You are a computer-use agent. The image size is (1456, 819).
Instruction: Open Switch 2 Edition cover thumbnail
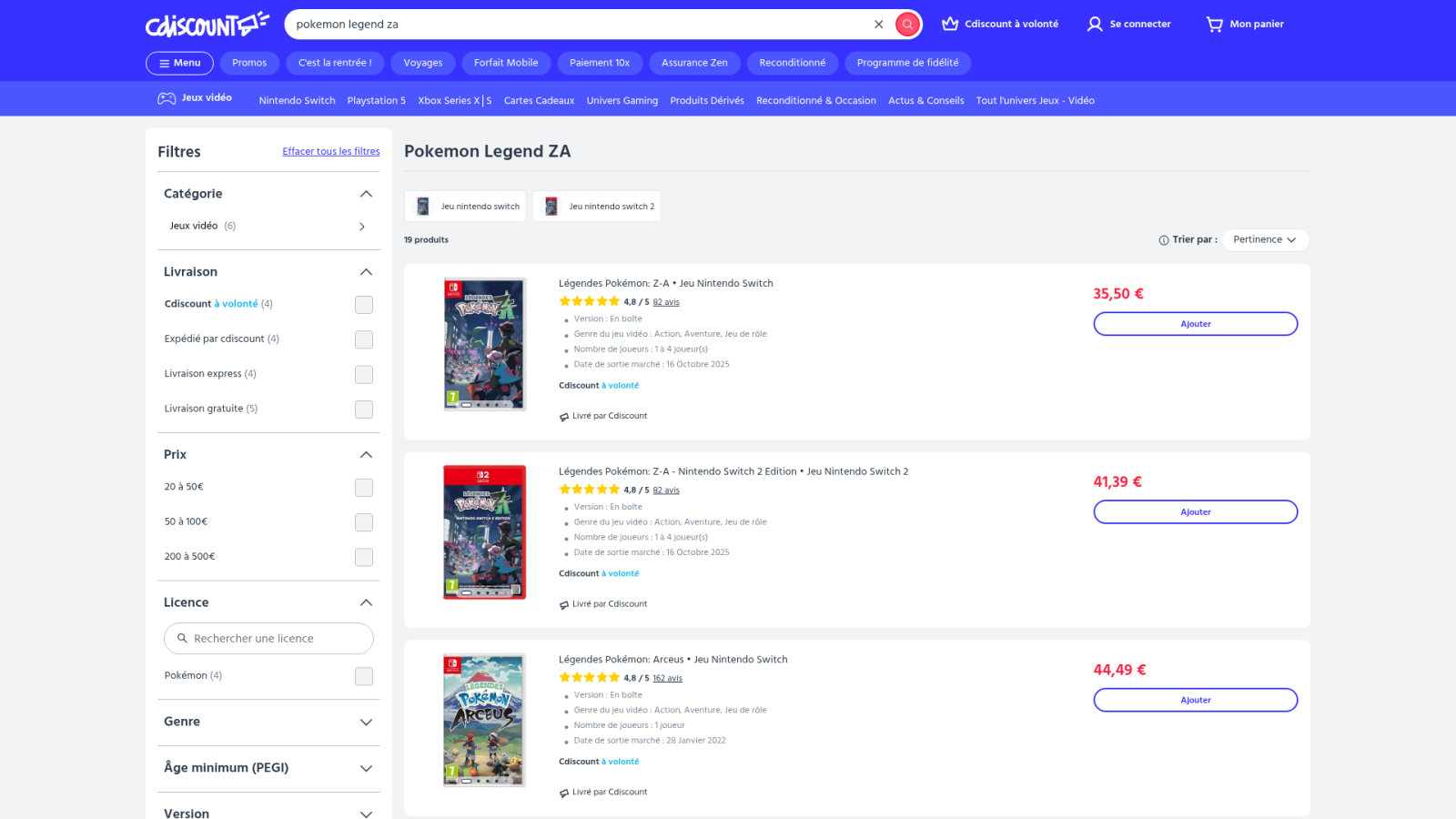point(484,532)
